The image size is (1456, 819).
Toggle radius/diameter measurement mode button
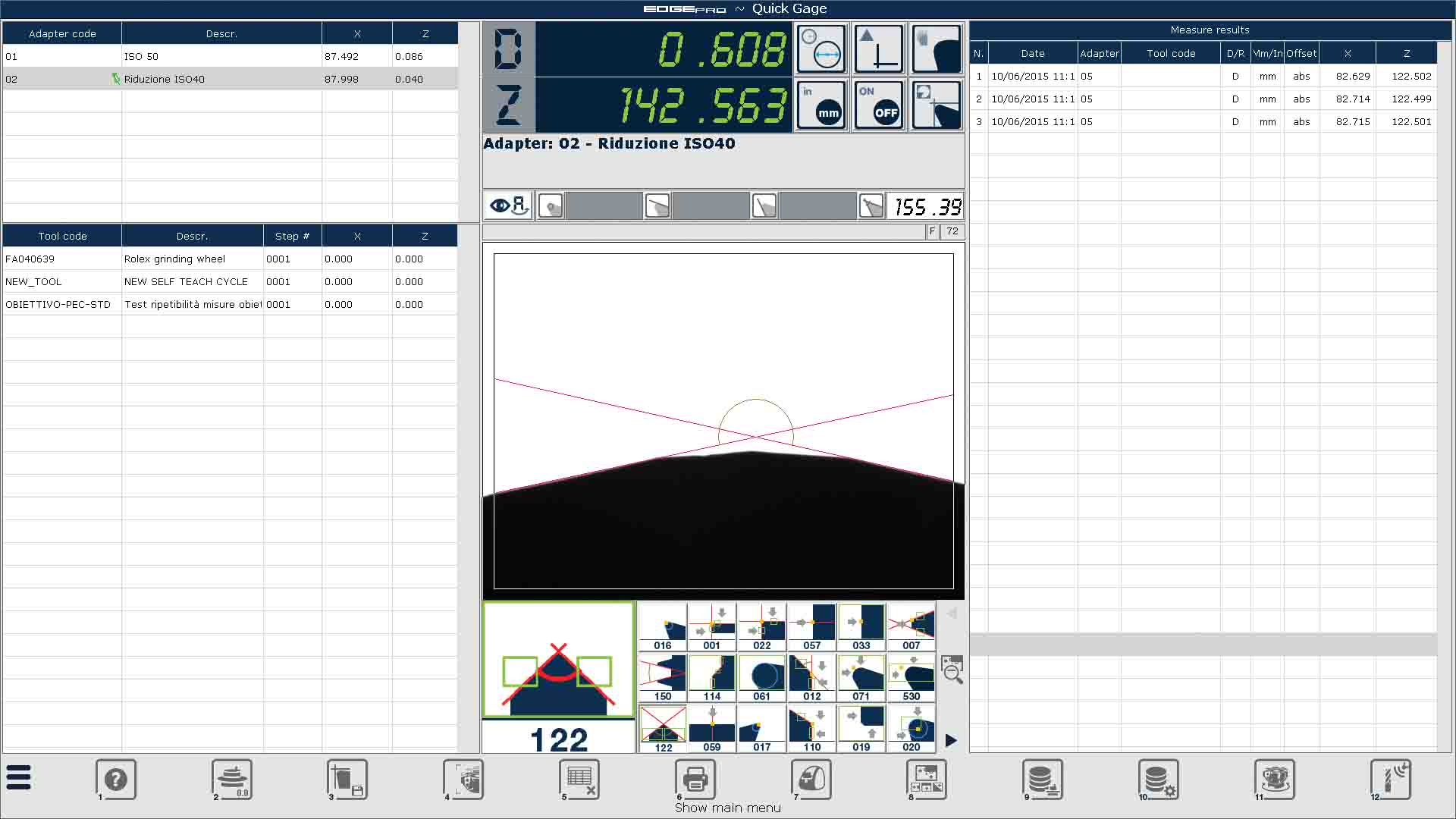click(x=821, y=49)
